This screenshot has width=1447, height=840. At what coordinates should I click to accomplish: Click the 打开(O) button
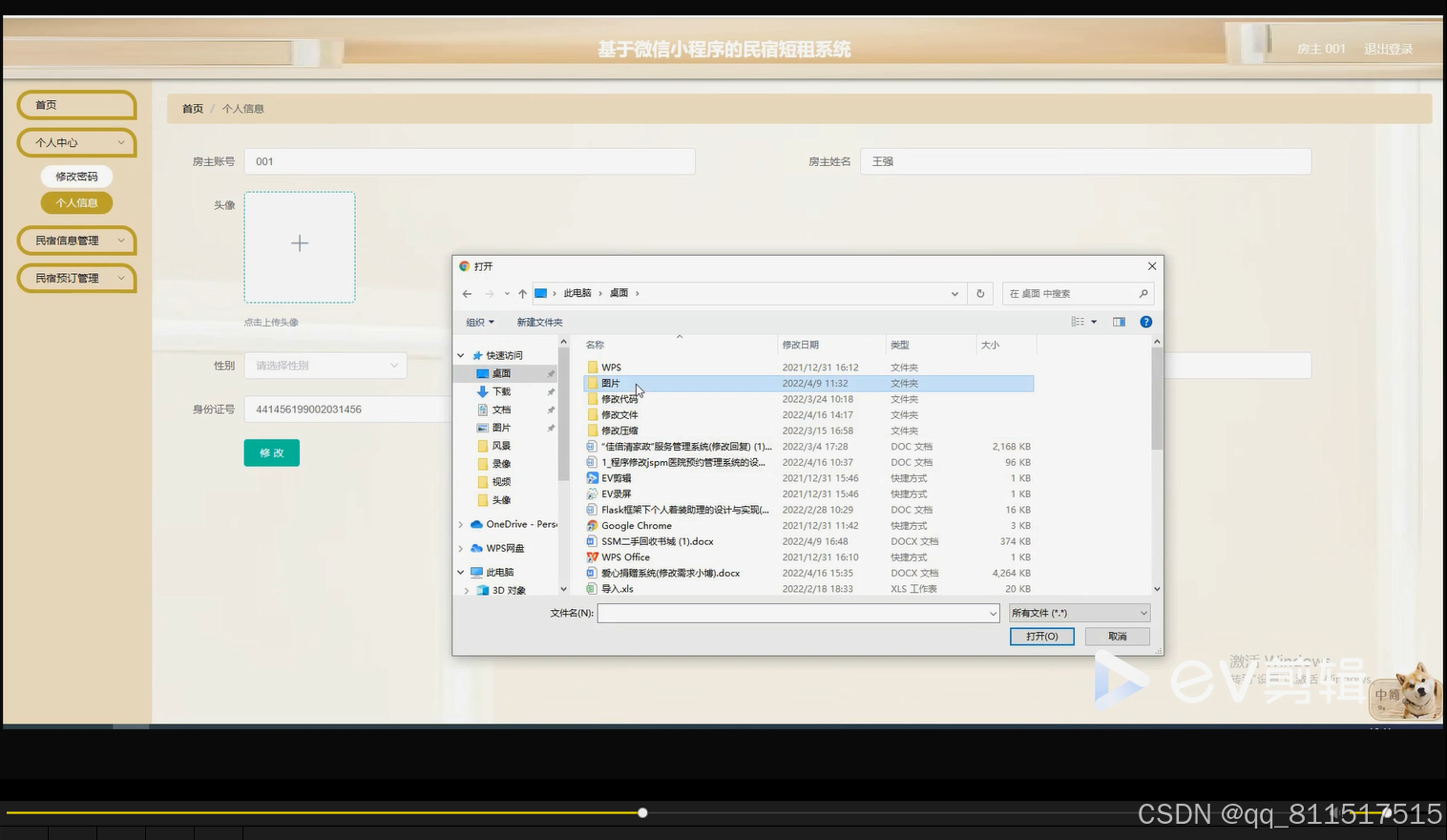[1042, 637]
